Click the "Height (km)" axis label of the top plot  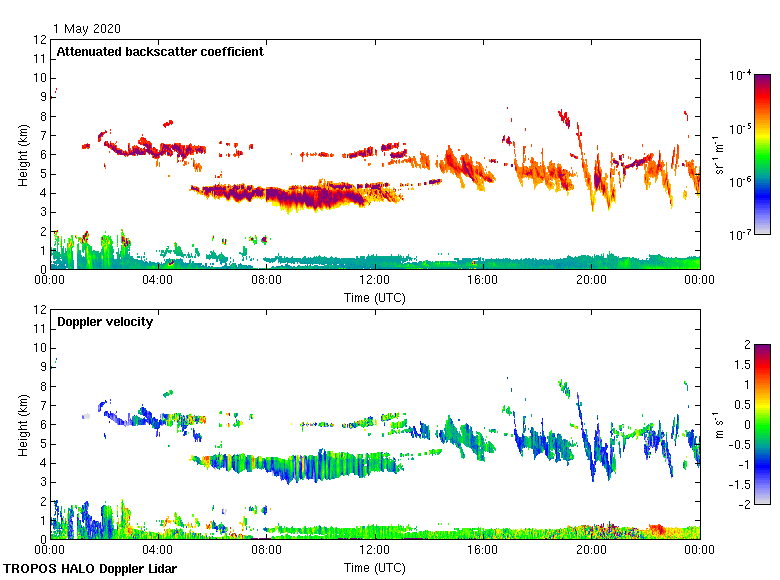[22, 154]
